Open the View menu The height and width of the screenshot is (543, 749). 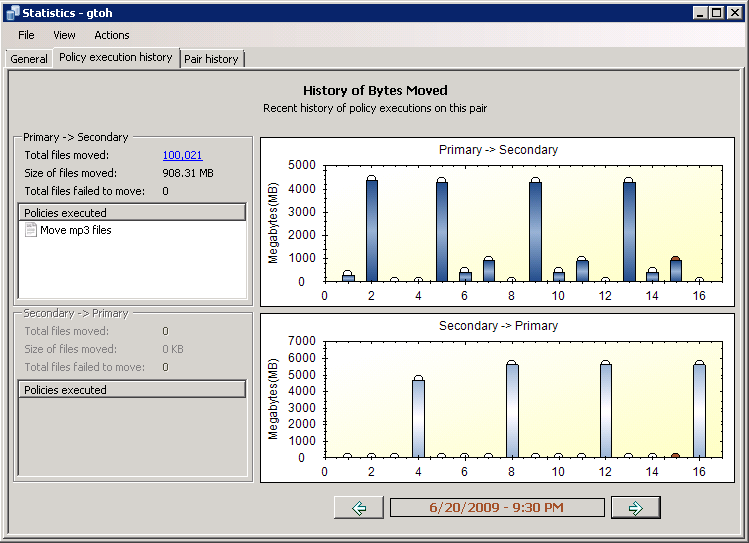[x=64, y=35]
